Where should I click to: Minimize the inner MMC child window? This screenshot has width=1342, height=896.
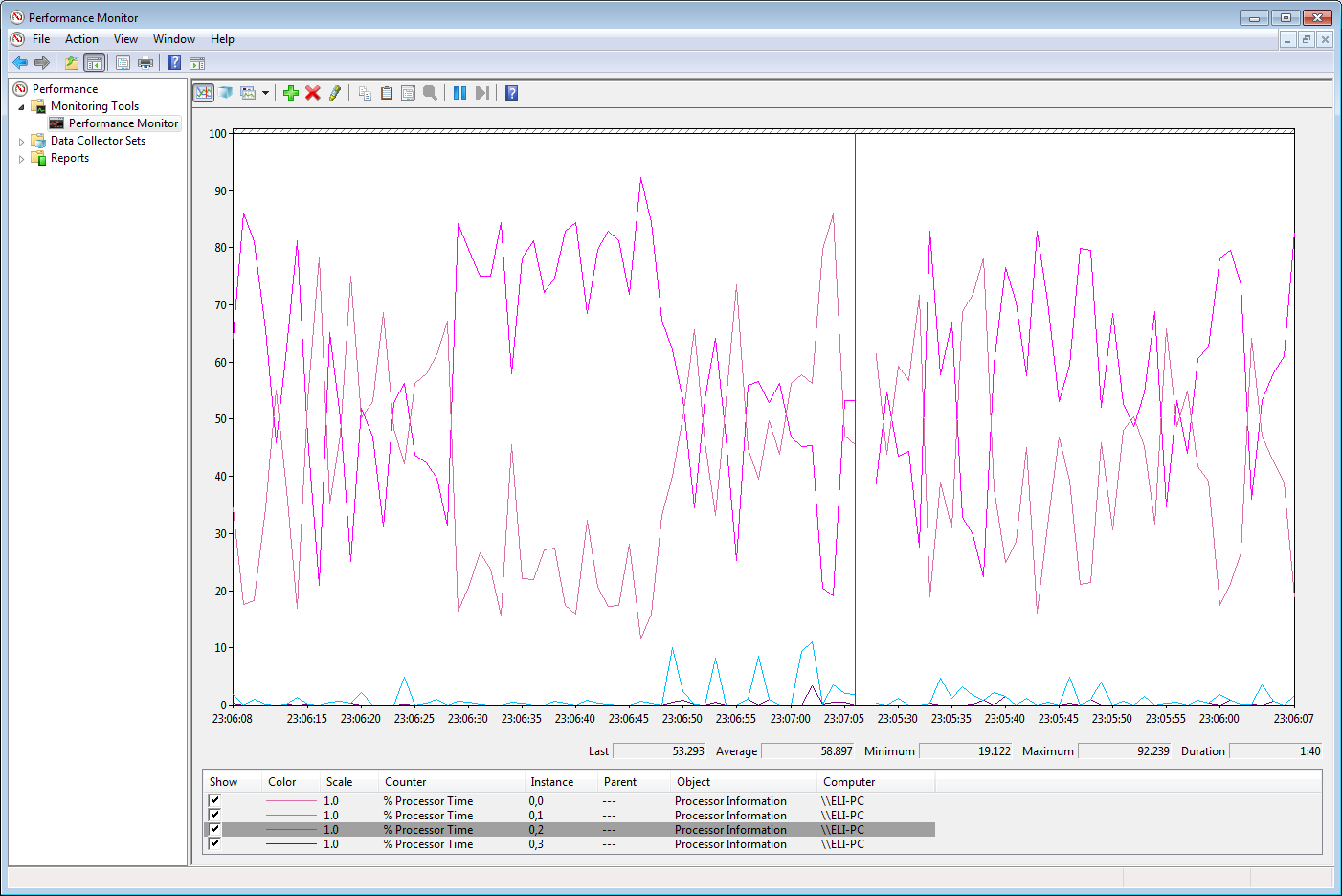pos(1287,39)
